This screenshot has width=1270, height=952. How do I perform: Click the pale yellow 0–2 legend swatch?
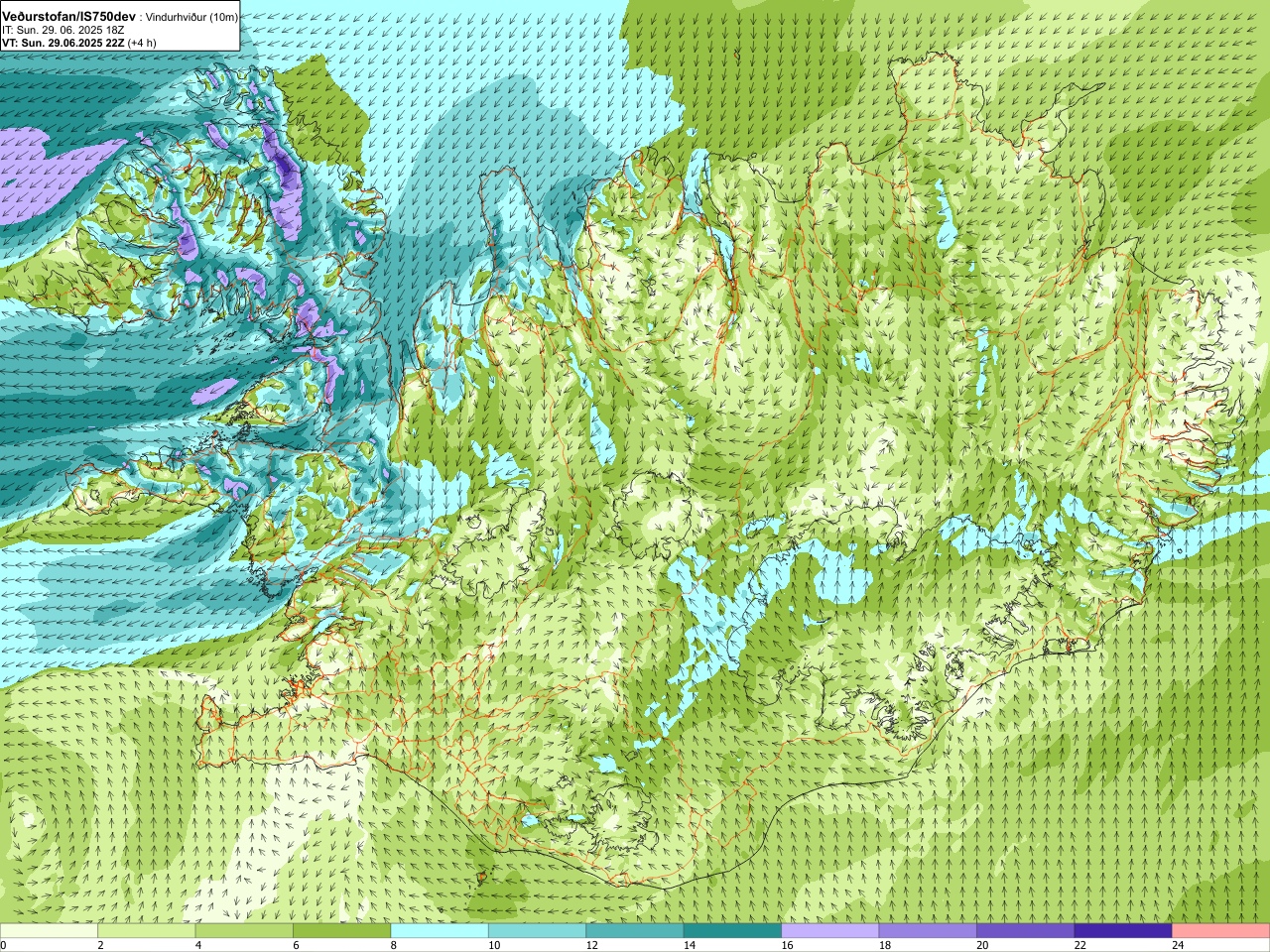pyautogui.click(x=50, y=930)
